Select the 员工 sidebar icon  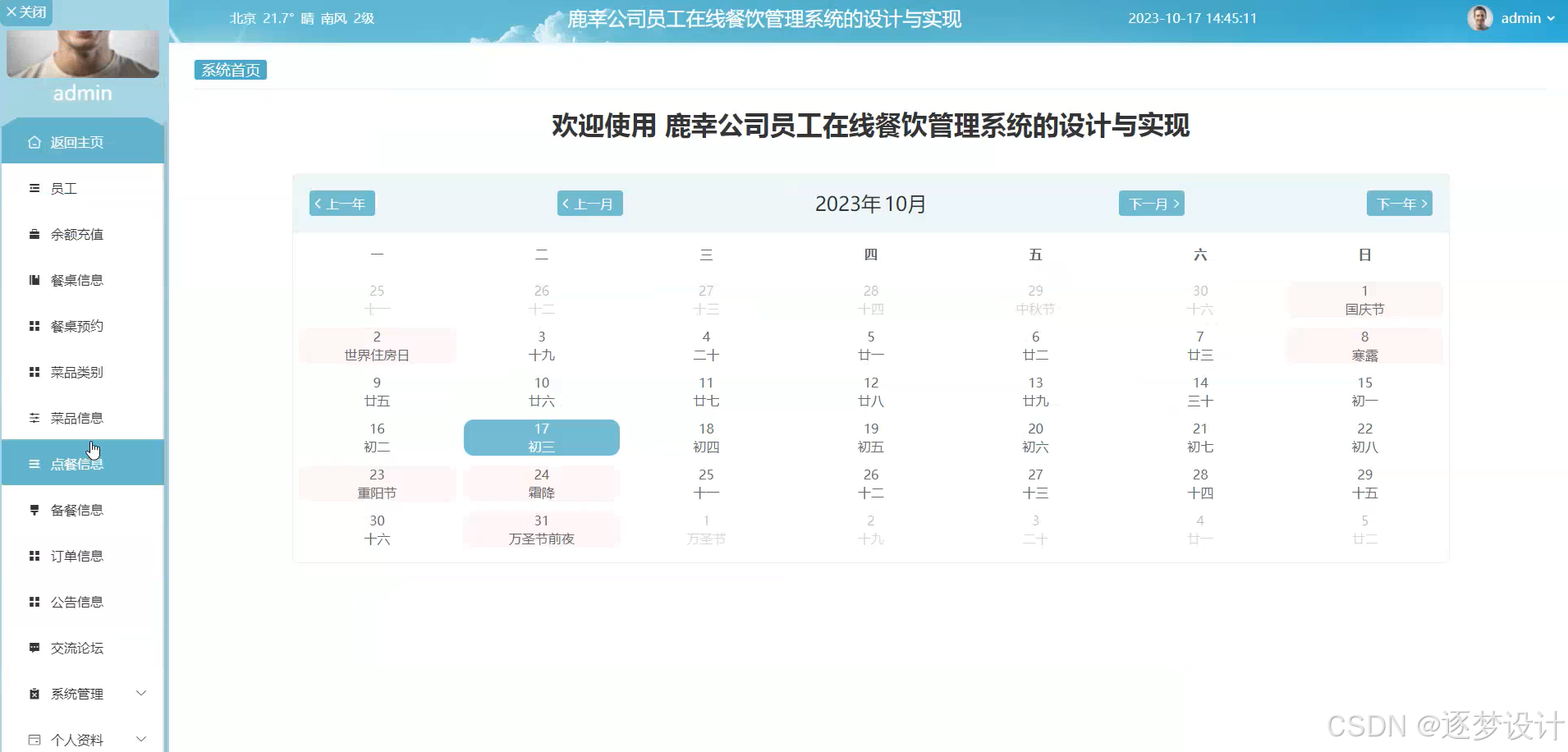[x=34, y=188]
